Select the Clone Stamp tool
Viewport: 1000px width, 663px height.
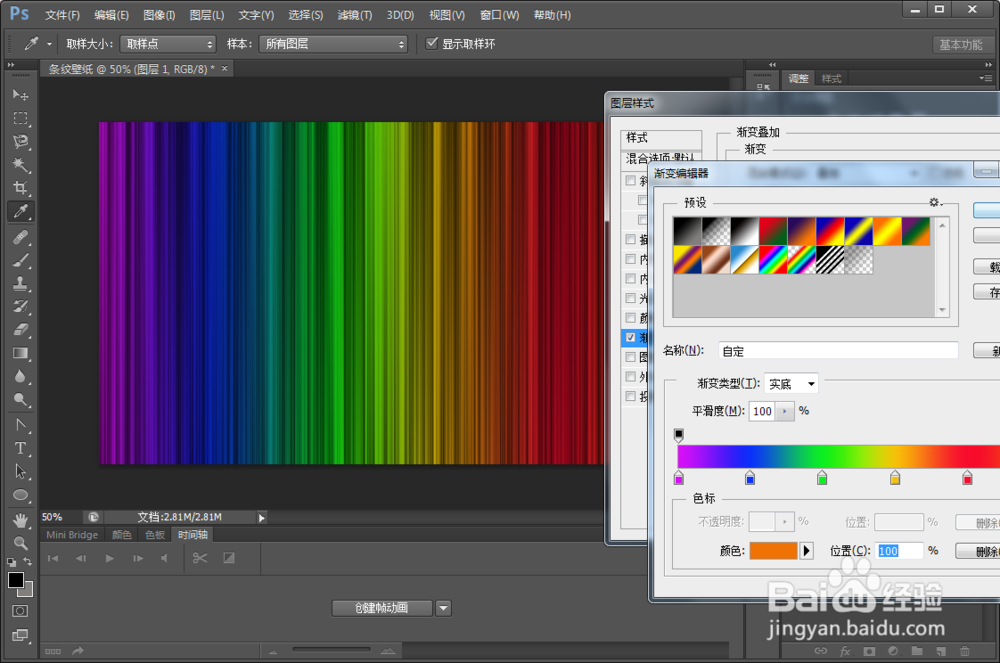[x=20, y=283]
